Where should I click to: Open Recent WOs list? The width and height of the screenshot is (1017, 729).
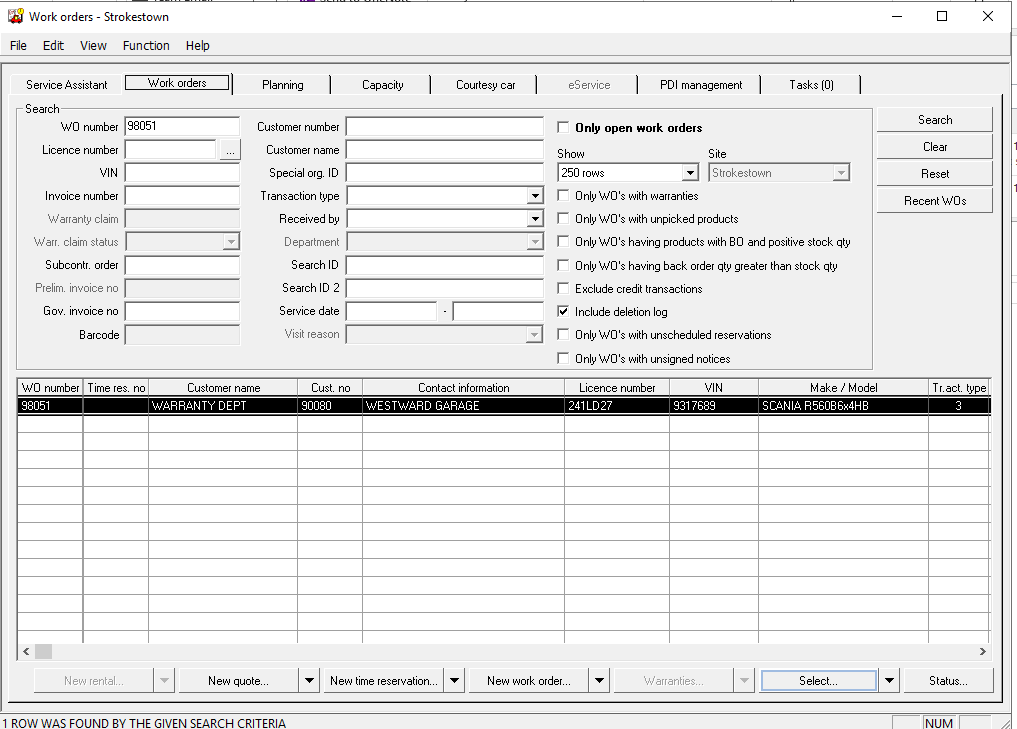pos(935,201)
